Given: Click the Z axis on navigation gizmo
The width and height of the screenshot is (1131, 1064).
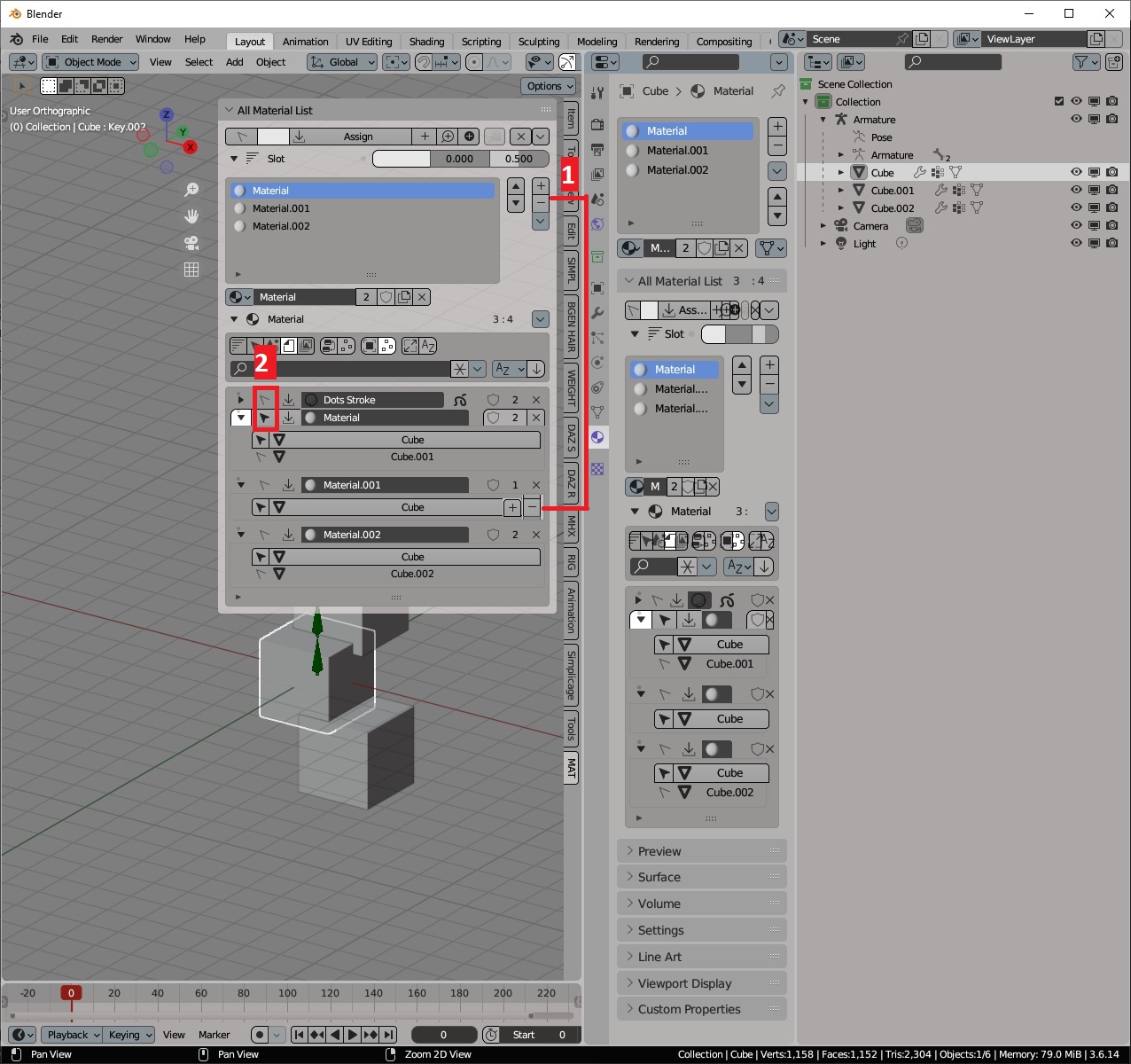Looking at the screenshot, I should (166, 114).
